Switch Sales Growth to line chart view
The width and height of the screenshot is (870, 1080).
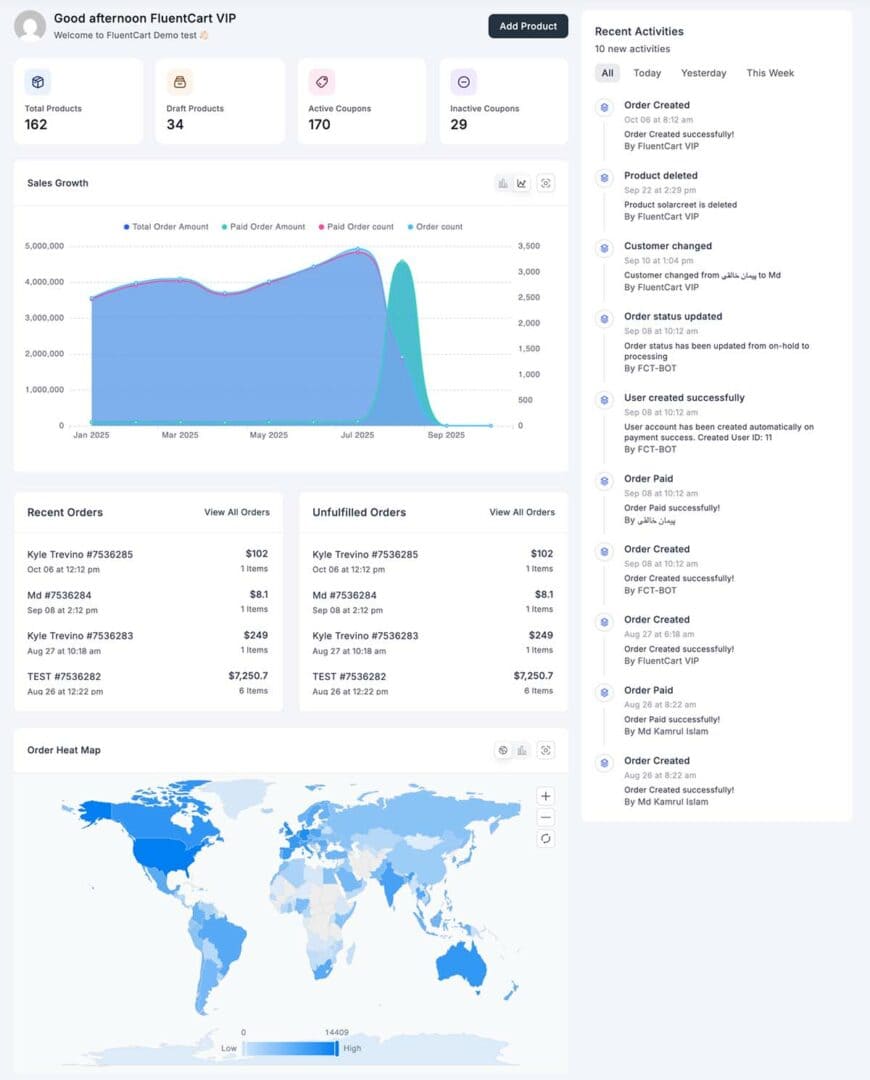(521, 183)
